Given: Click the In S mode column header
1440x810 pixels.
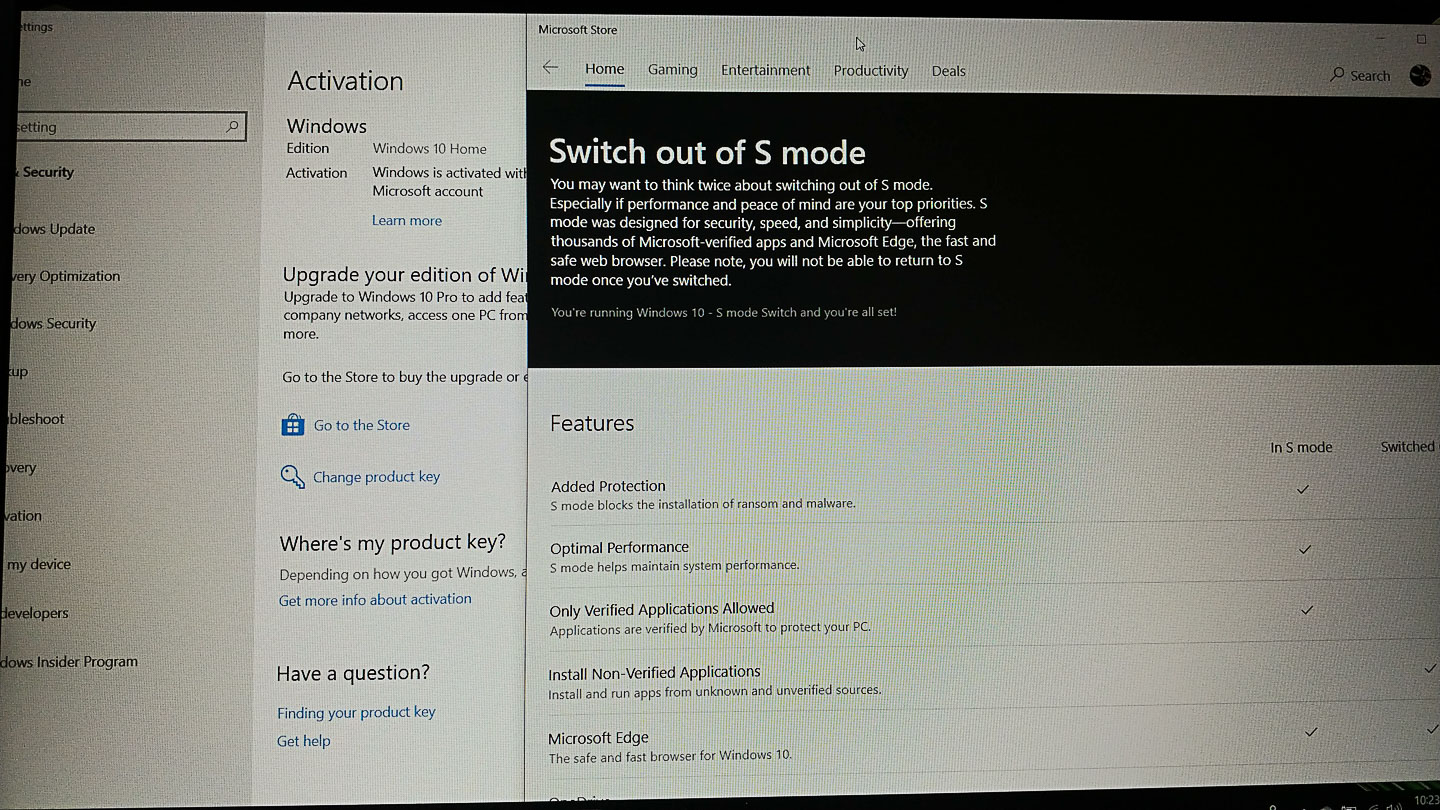Looking at the screenshot, I should pos(1301,447).
